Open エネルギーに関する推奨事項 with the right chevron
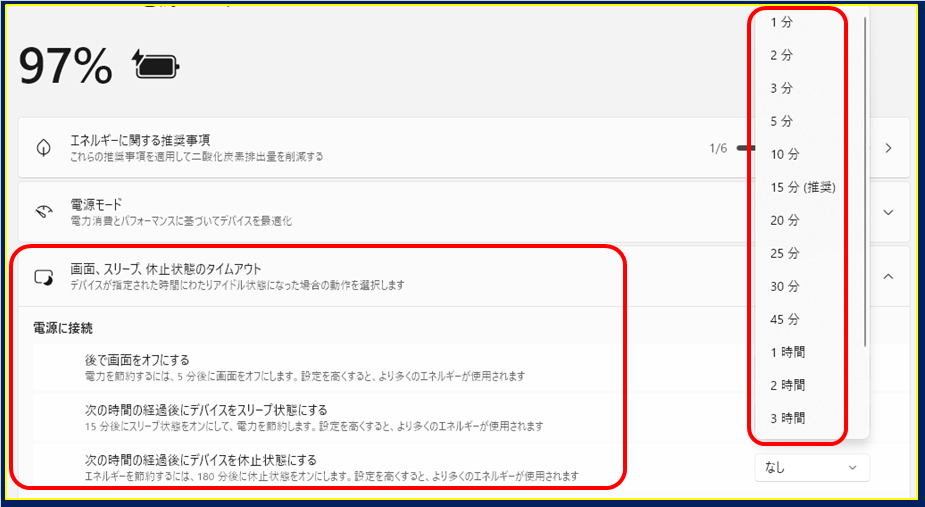Screen dimensions: 925x507 pos(888,148)
